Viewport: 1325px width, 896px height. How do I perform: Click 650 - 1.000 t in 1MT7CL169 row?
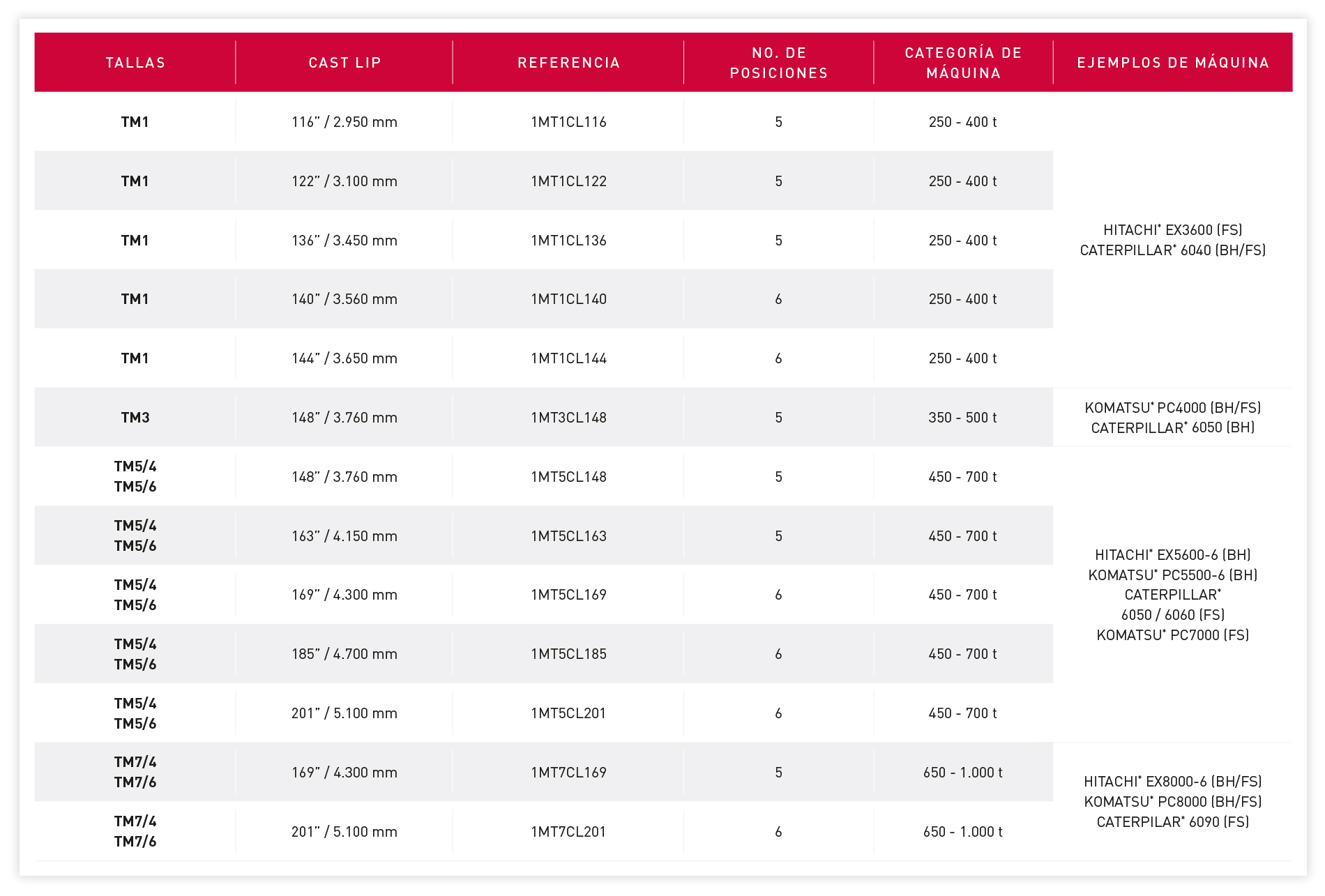point(962,773)
